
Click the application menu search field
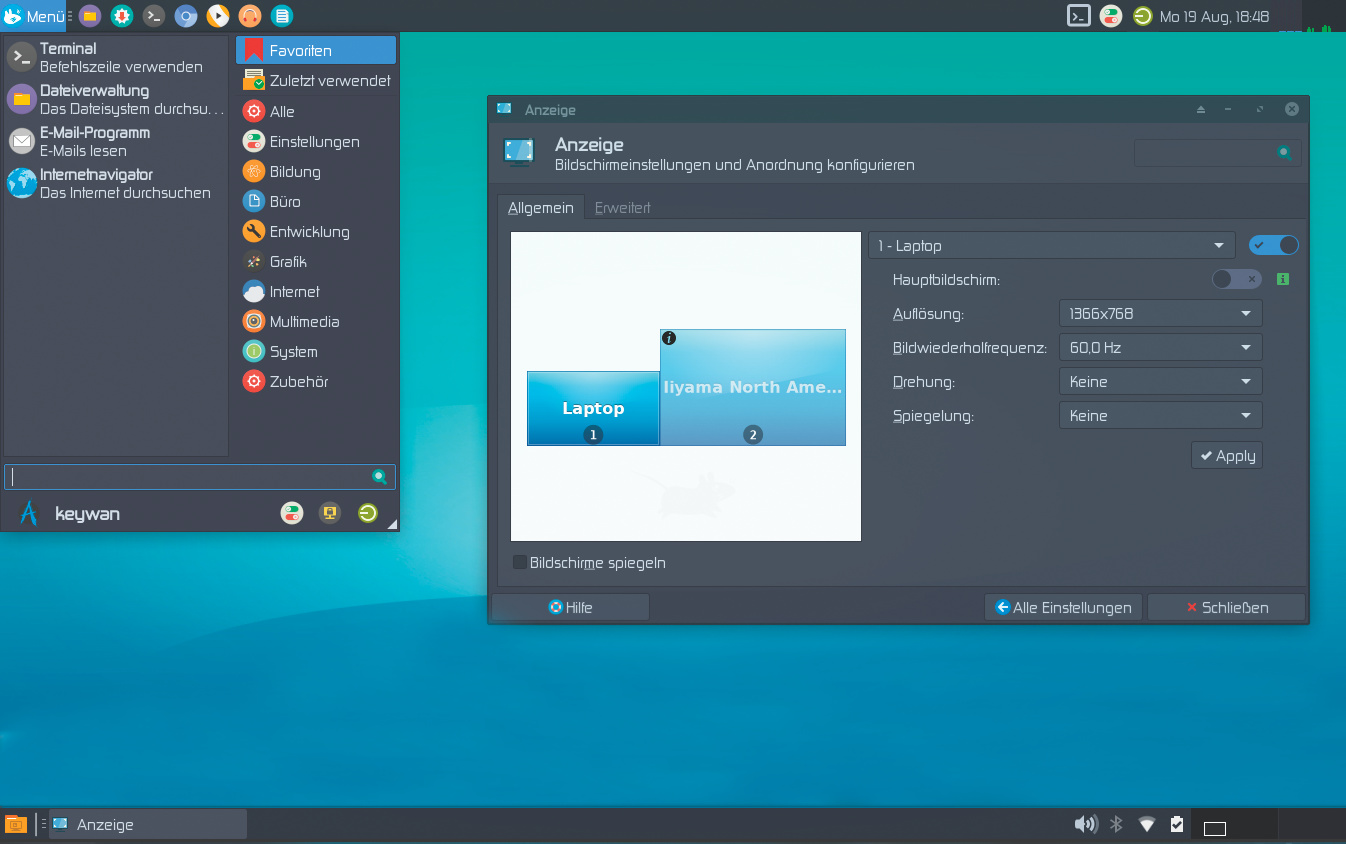[190, 477]
